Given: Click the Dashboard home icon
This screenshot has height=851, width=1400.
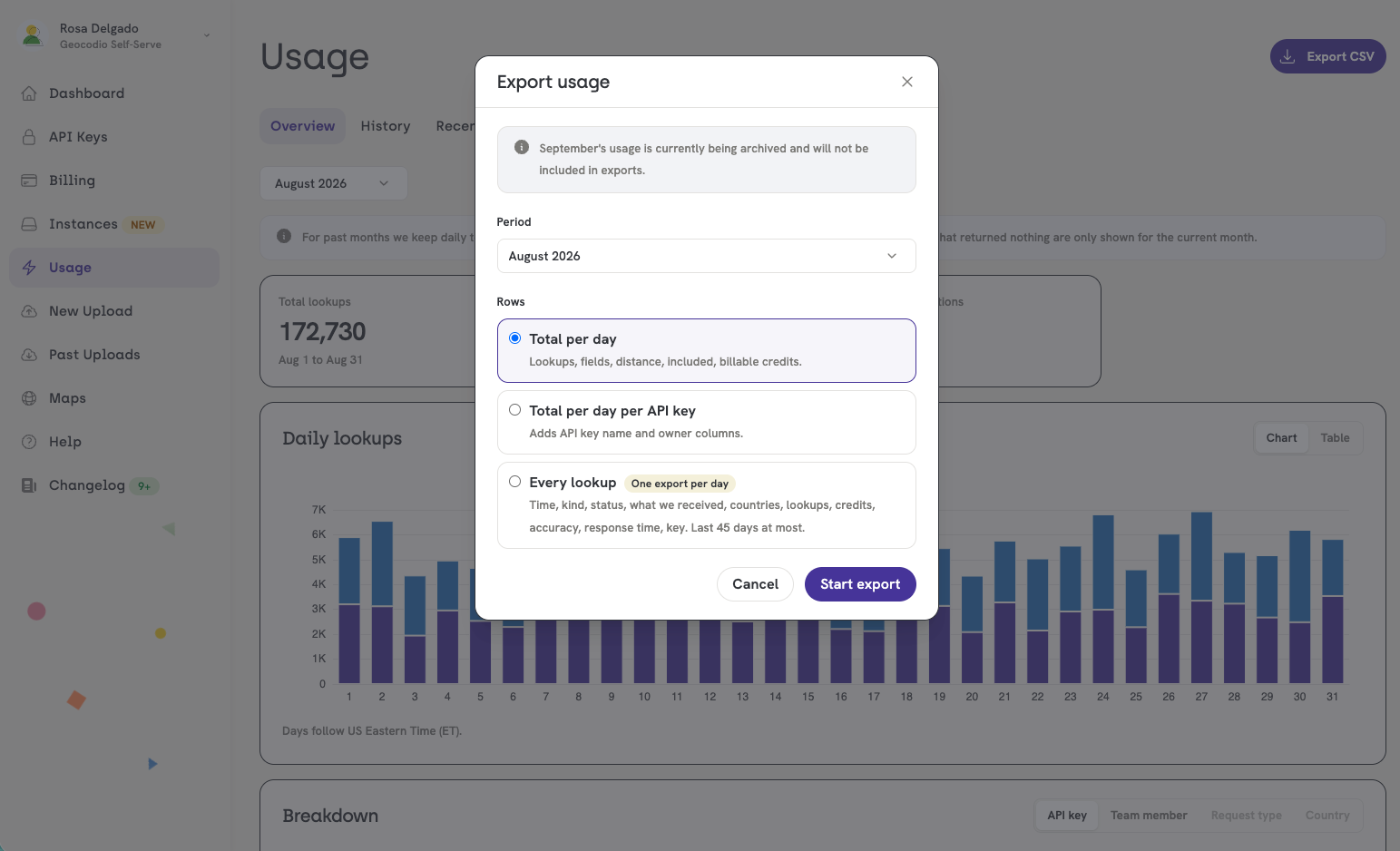Looking at the screenshot, I should point(29,93).
